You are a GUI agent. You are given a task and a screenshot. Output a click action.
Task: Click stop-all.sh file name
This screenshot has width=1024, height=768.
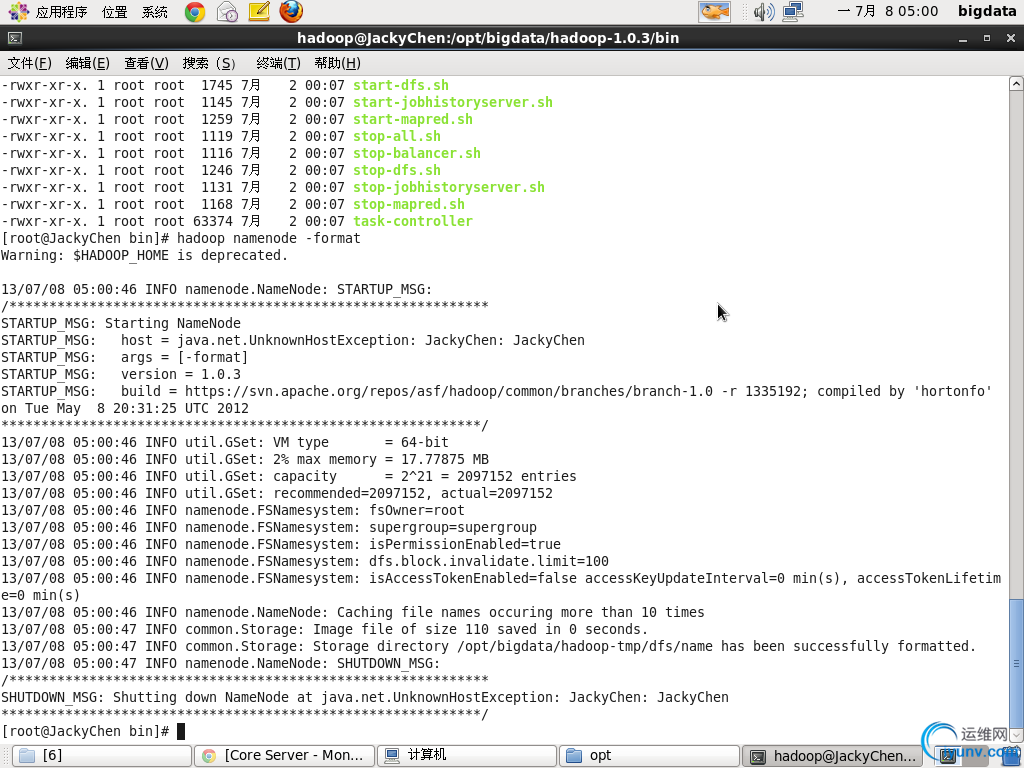pyautogui.click(x=397, y=136)
